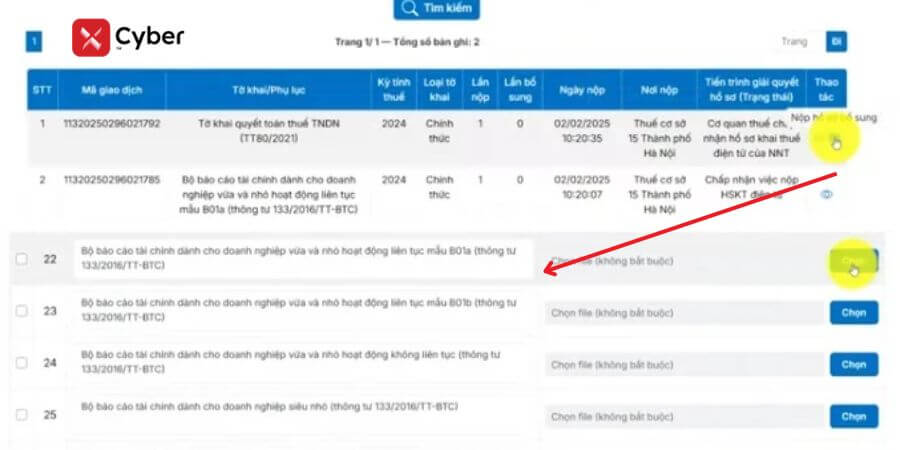Screen dimensions: 900x450
Task: Click the file field in row 23
Action: [x=682, y=313]
